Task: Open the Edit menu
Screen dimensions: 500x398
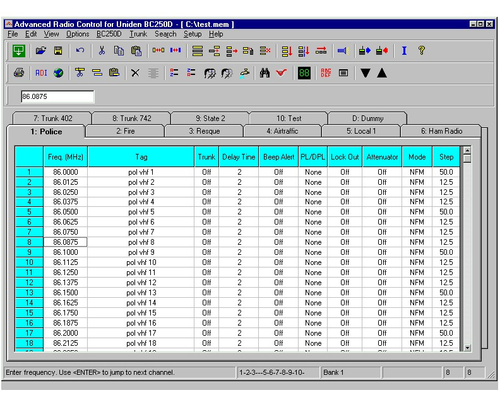Action: (31, 34)
